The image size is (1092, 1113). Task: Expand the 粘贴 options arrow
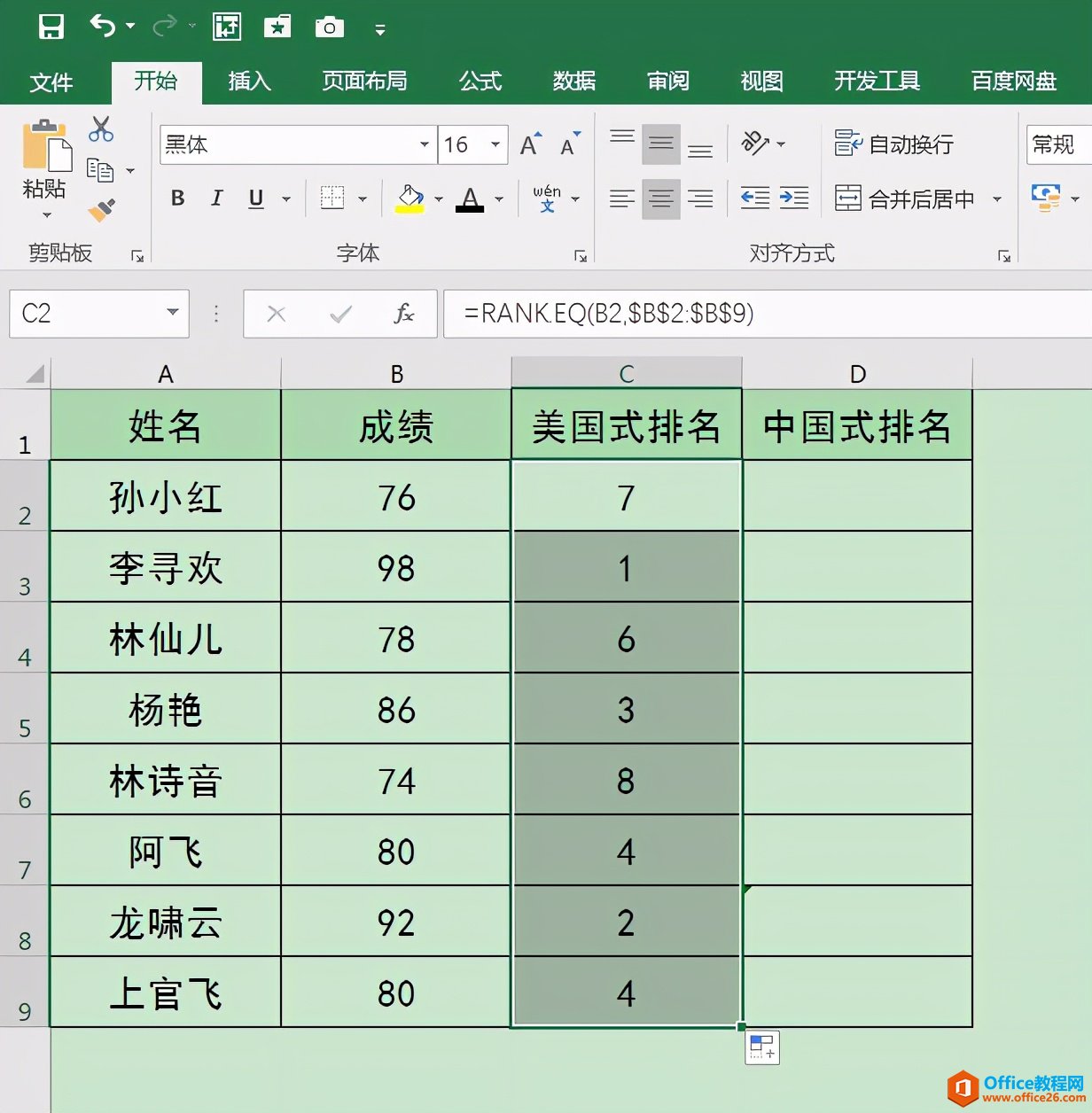click(x=46, y=215)
